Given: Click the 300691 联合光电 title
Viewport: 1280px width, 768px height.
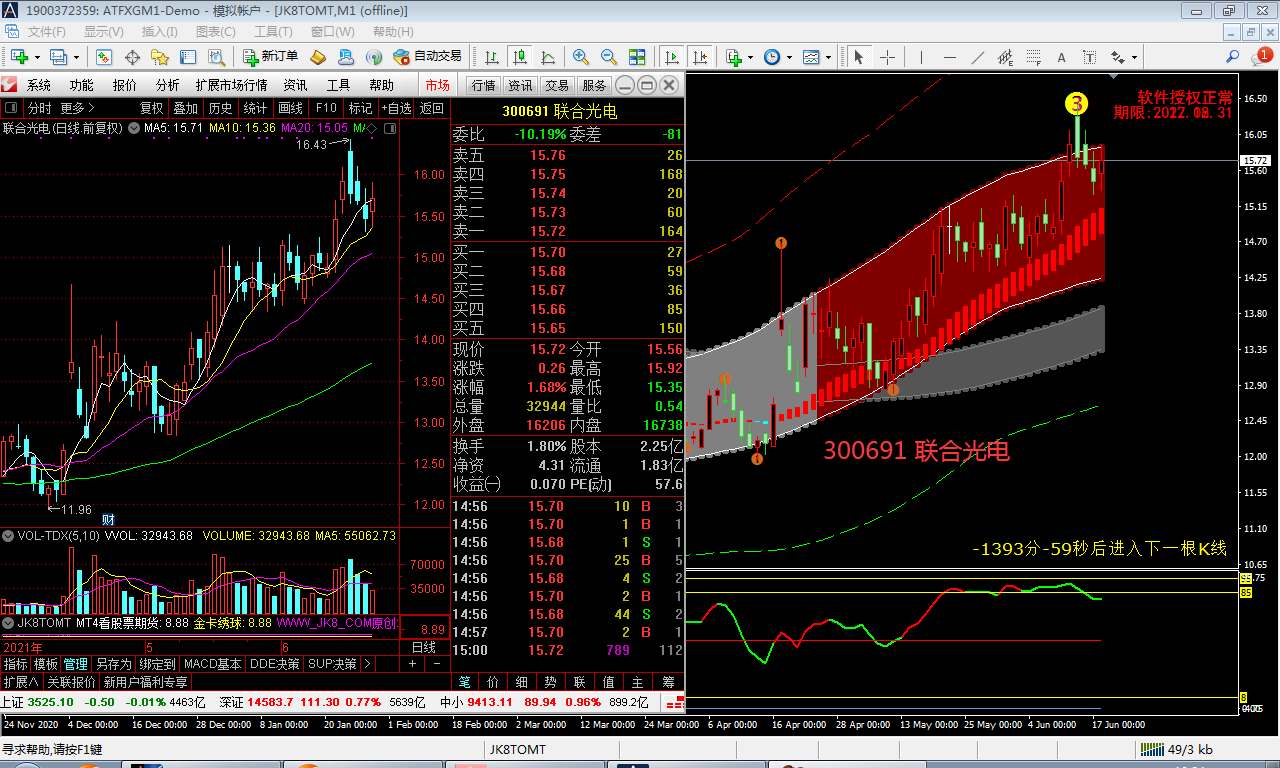Looking at the screenshot, I should point(559,112).
